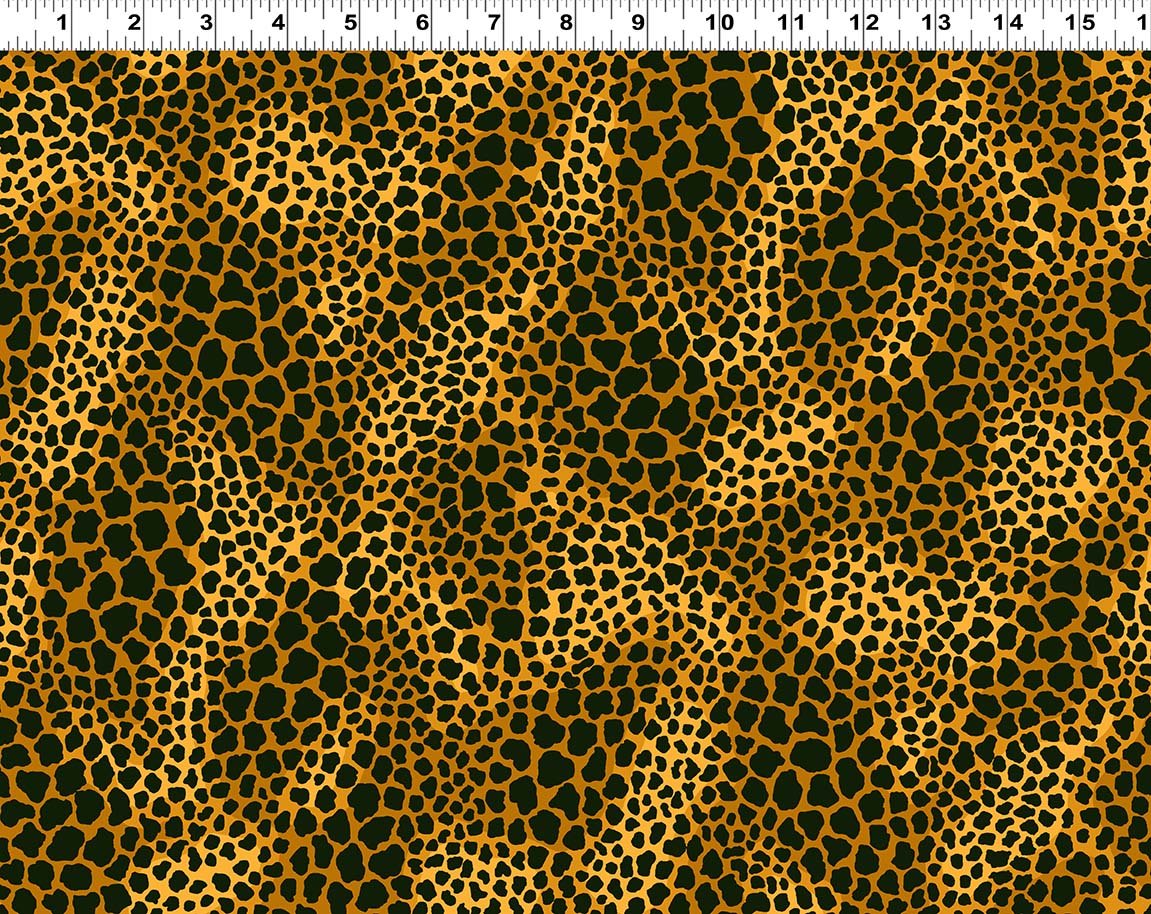This screenshot has width=1151, height=914.
Task: Click the cut-off number after 15
Action: (1143, 22)
